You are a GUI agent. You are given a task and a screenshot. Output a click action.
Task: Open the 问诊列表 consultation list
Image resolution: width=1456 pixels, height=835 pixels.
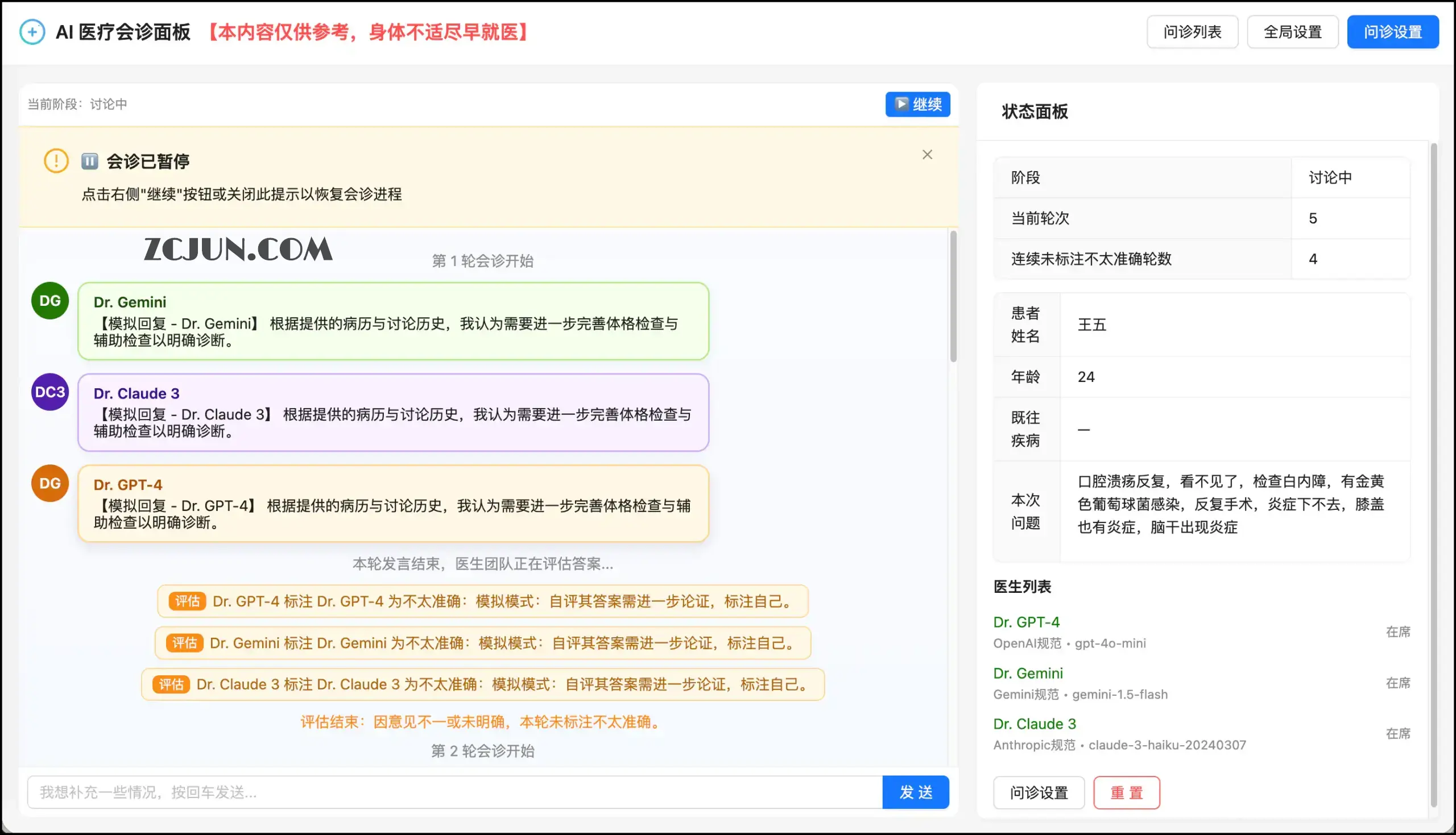pyautogui.click(x=1192, y=31)
